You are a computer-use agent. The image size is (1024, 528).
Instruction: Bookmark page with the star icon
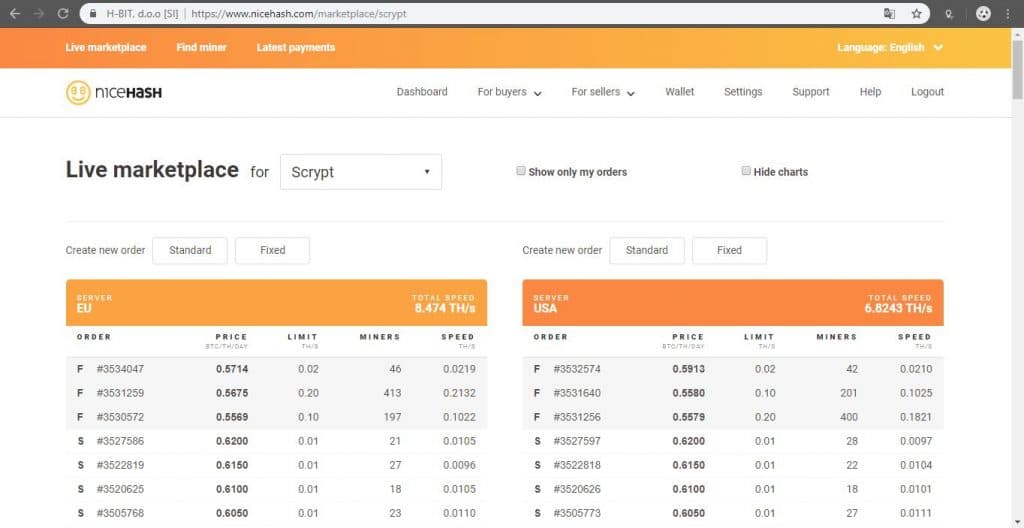point(917,13)
